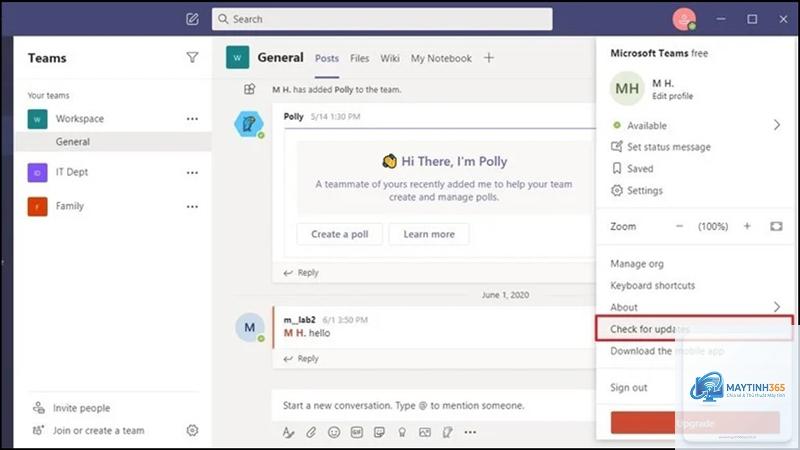
Task: Click Edit profile link
Action: (672, 96)
